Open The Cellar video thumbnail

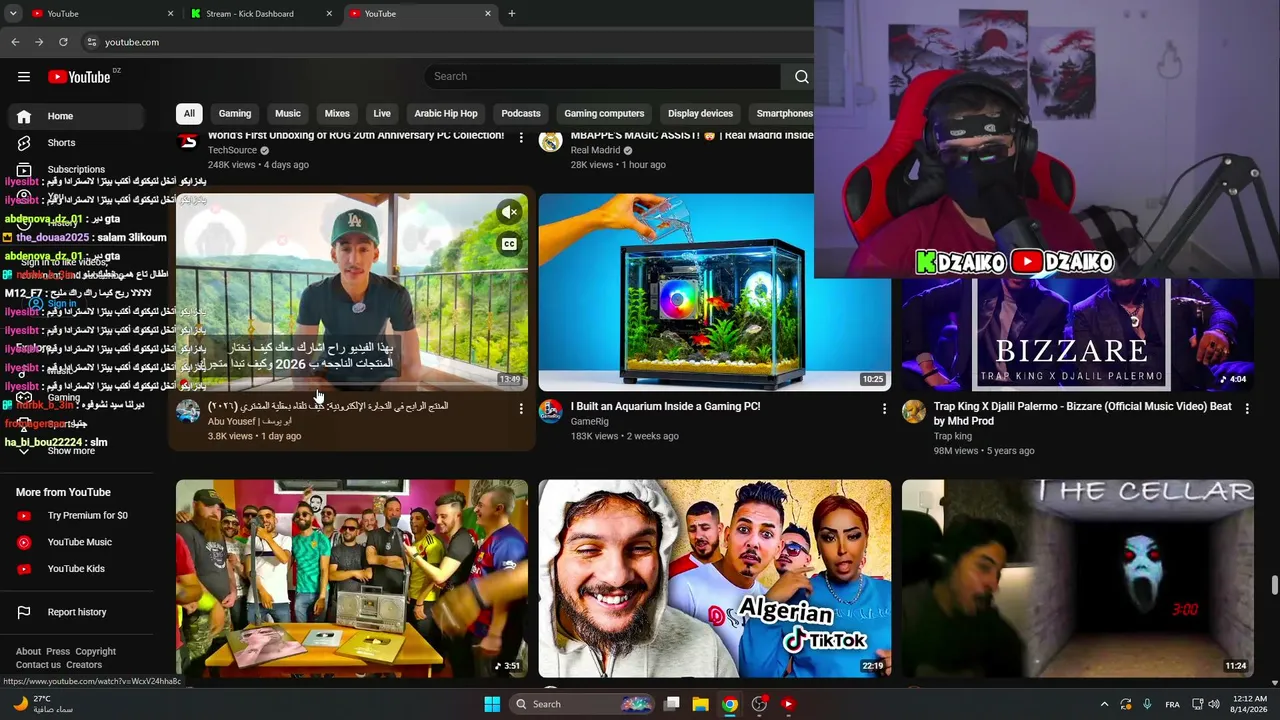1078,579
